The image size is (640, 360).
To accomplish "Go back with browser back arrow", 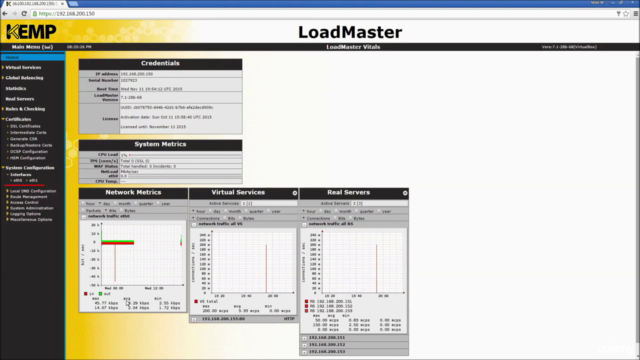I will point(5,13).
